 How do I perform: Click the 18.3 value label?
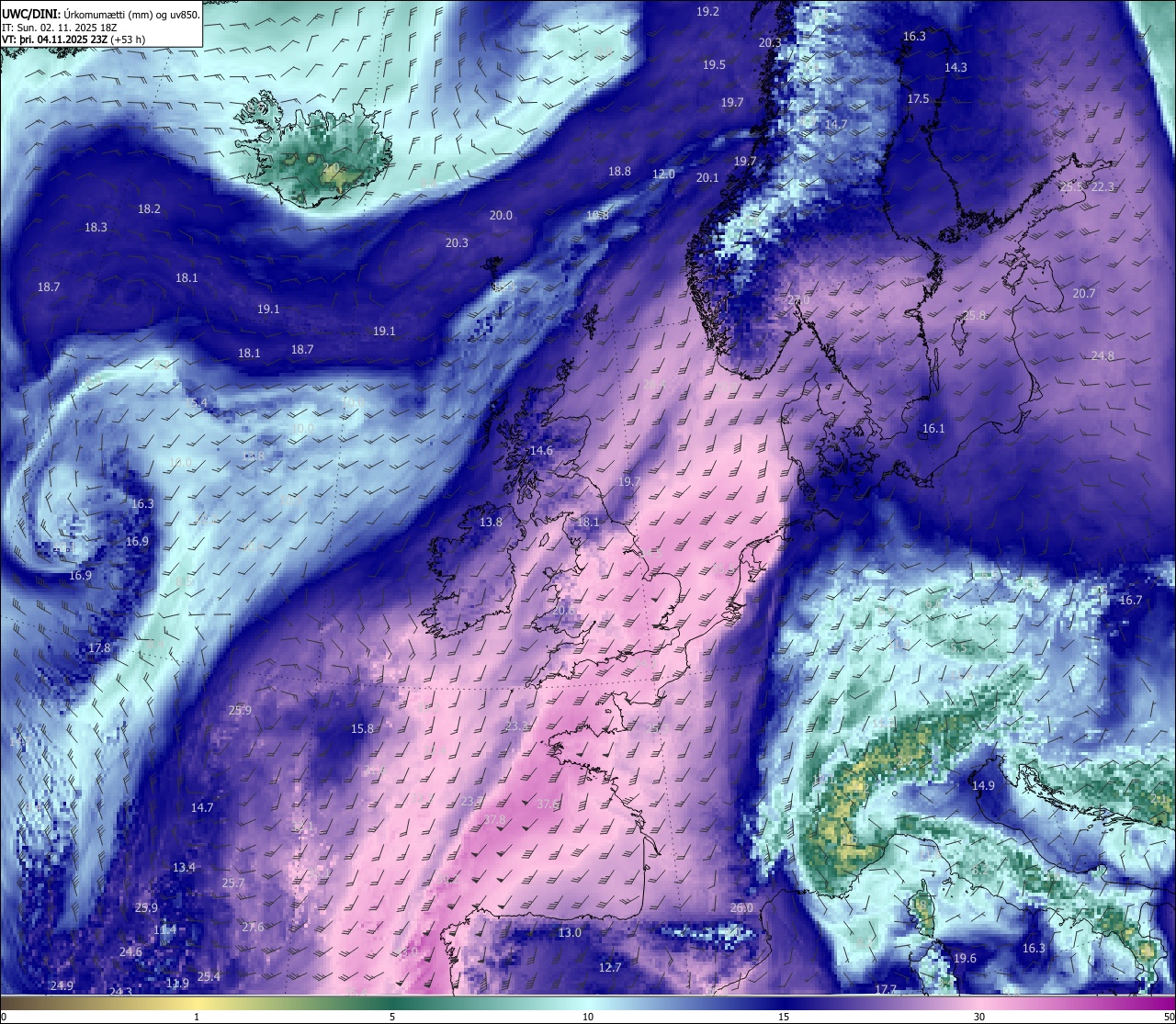point(96,227)
